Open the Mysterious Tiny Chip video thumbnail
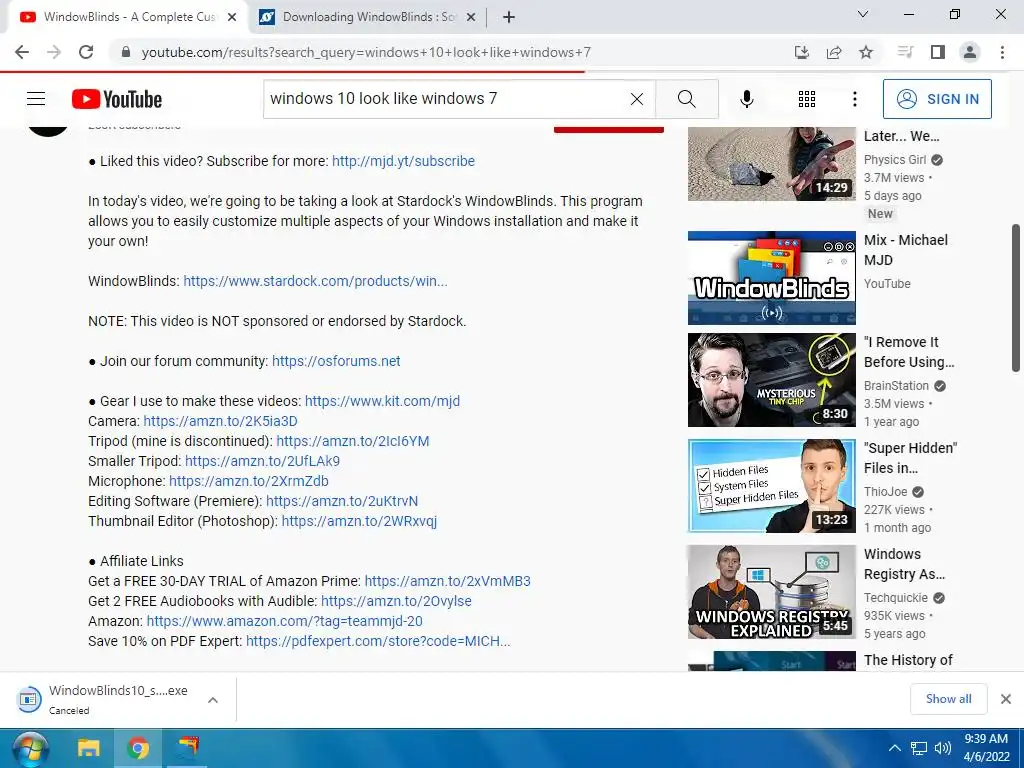This screenshot has height=768, width=1024. pos(771,379)
